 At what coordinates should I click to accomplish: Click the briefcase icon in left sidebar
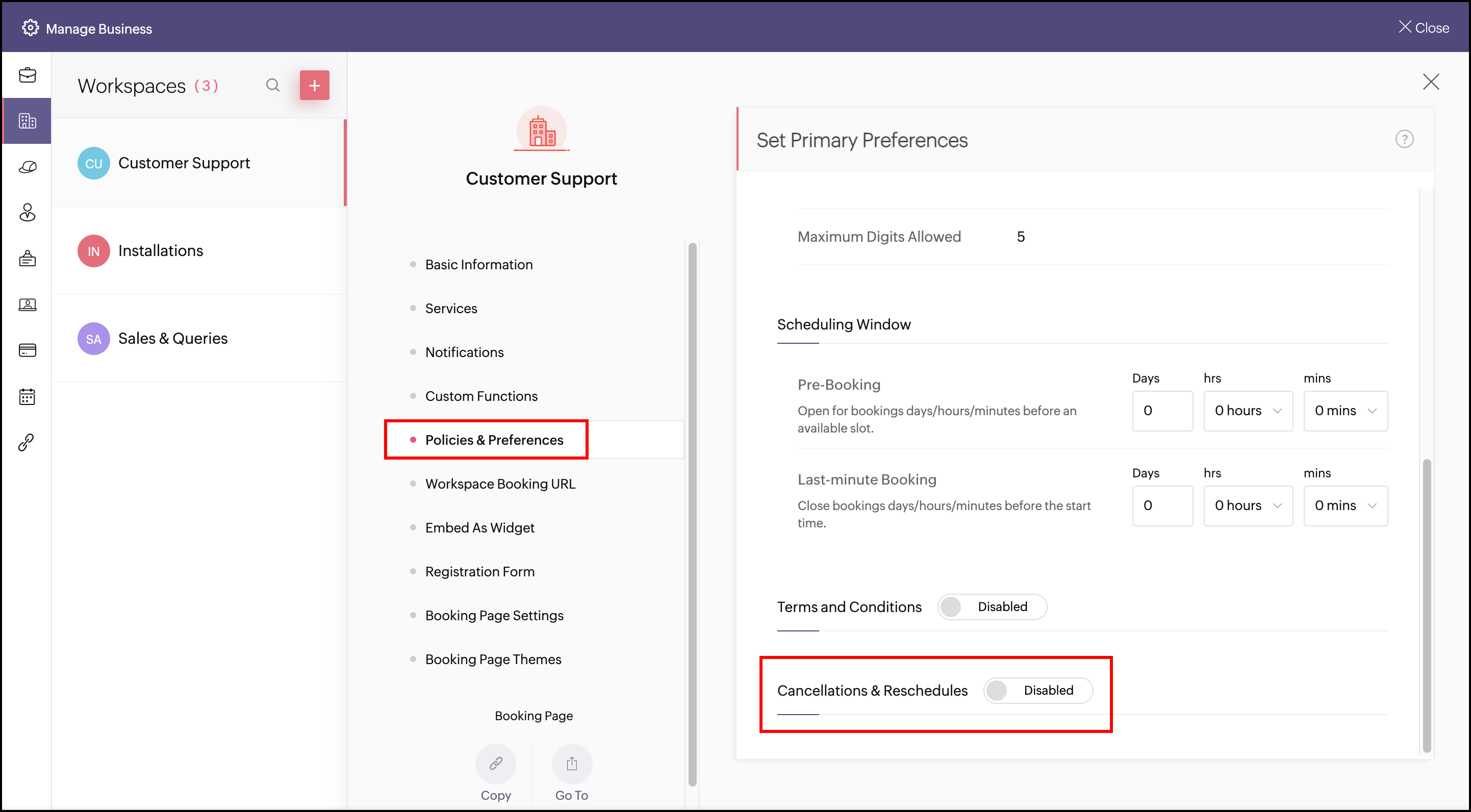point(28,75)
